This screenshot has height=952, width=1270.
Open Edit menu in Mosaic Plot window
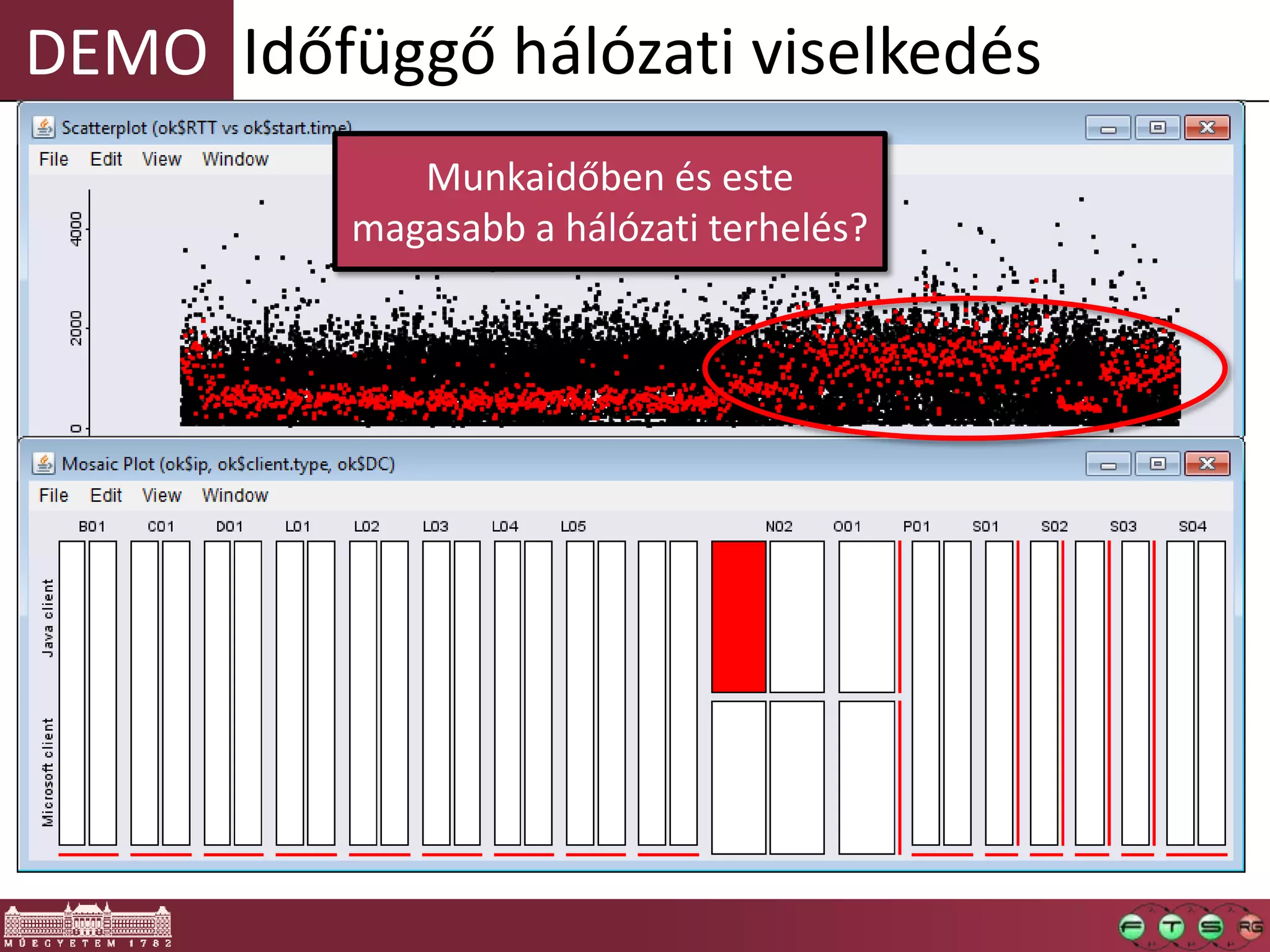coord(106,495)
